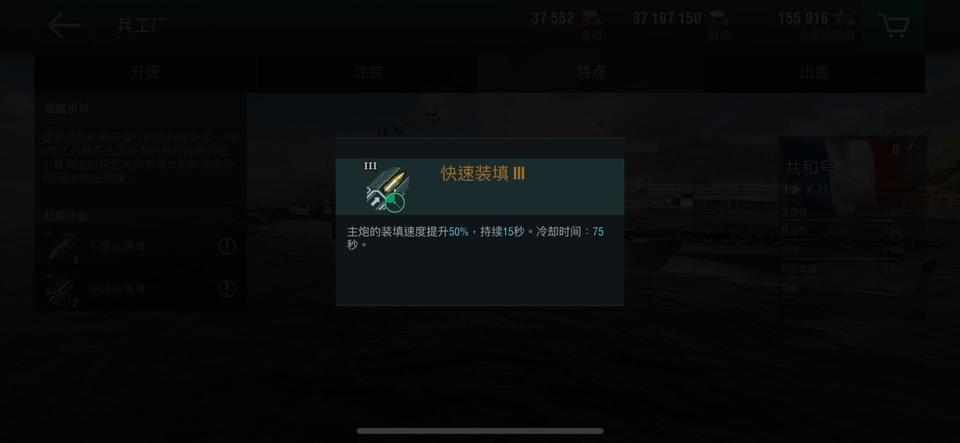Image resolution: width=960 pixels, height=443 pixels.
Task: Open the shopping cart store
Action: click(893, 26)
